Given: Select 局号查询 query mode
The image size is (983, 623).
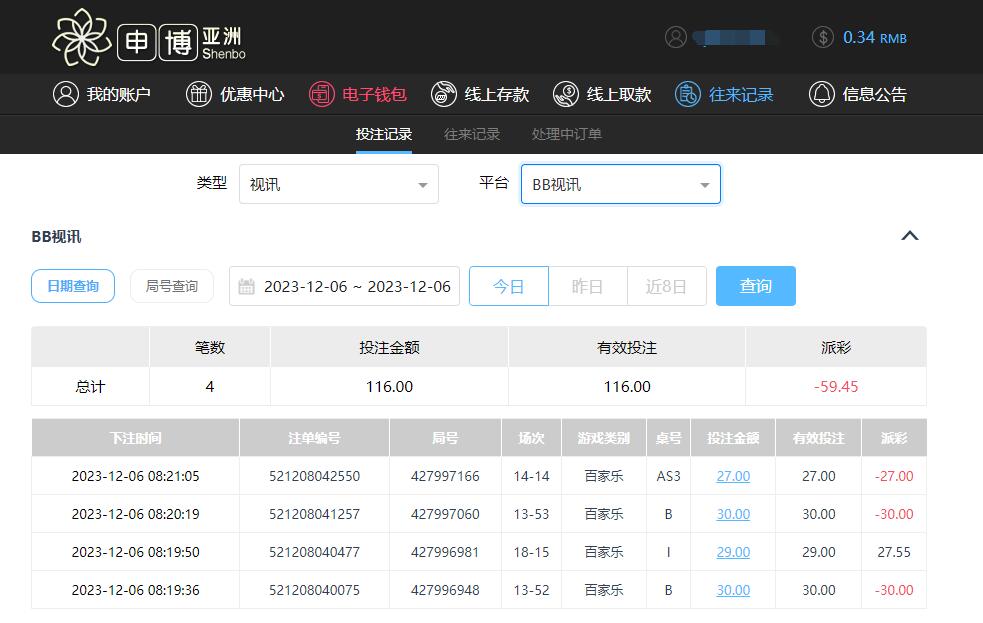Looking at the screenshot, I should [x=172, y=286].
